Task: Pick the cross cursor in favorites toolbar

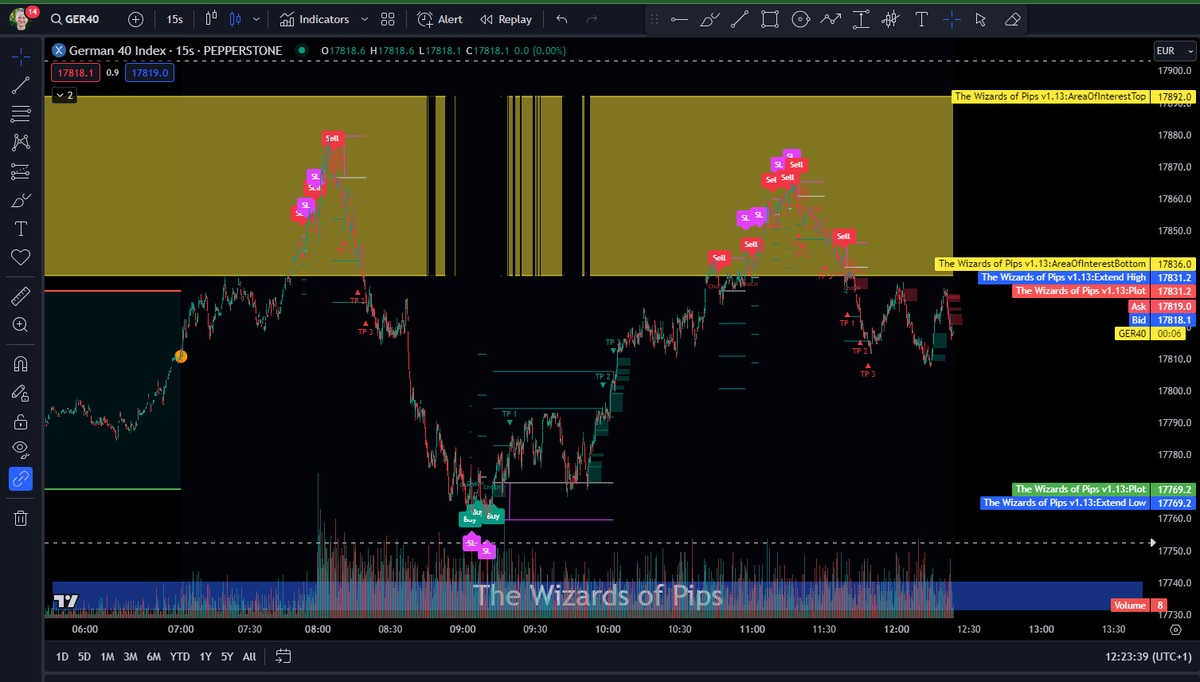Action: click(951, 19)
